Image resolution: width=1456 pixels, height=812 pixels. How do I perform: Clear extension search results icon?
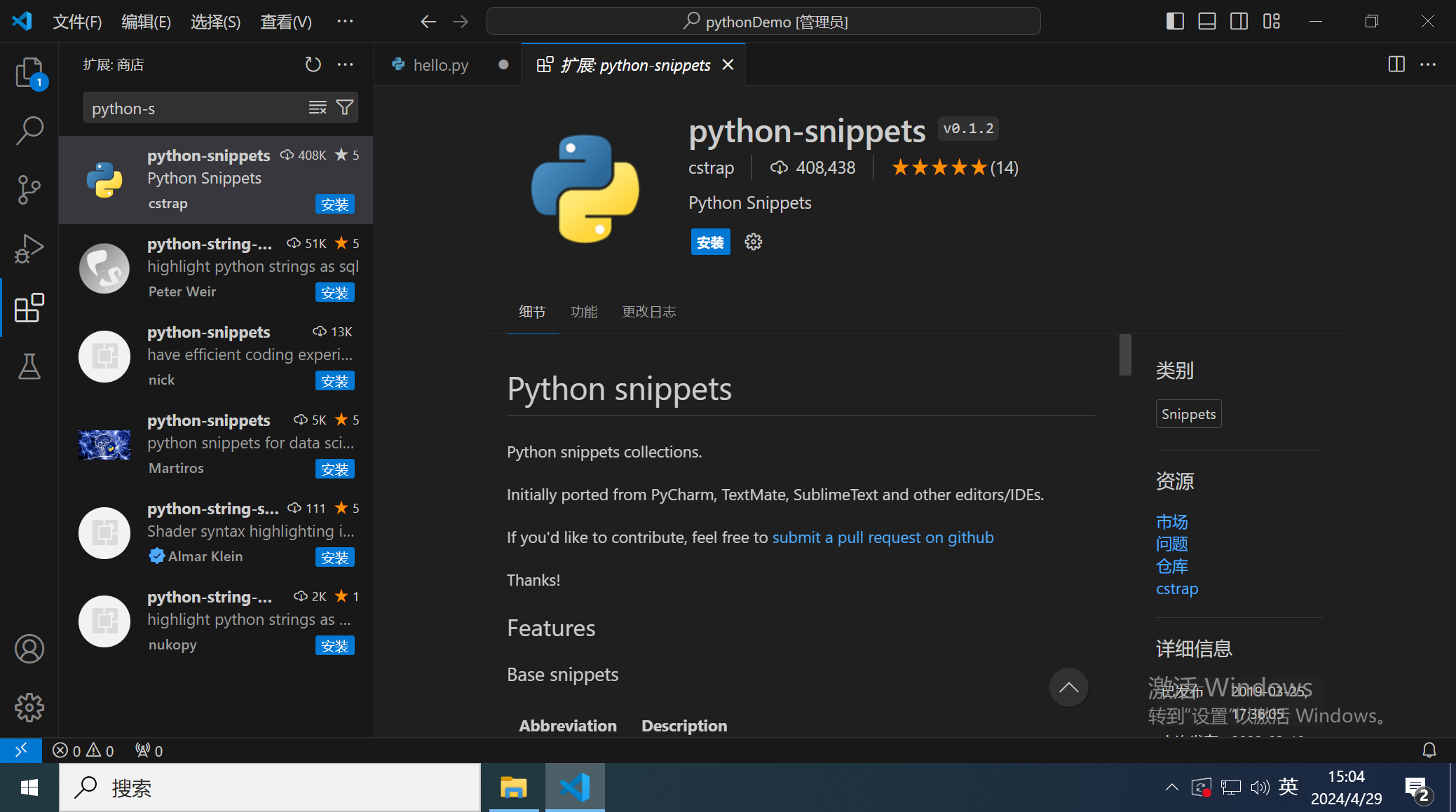(x=318, y=107)
